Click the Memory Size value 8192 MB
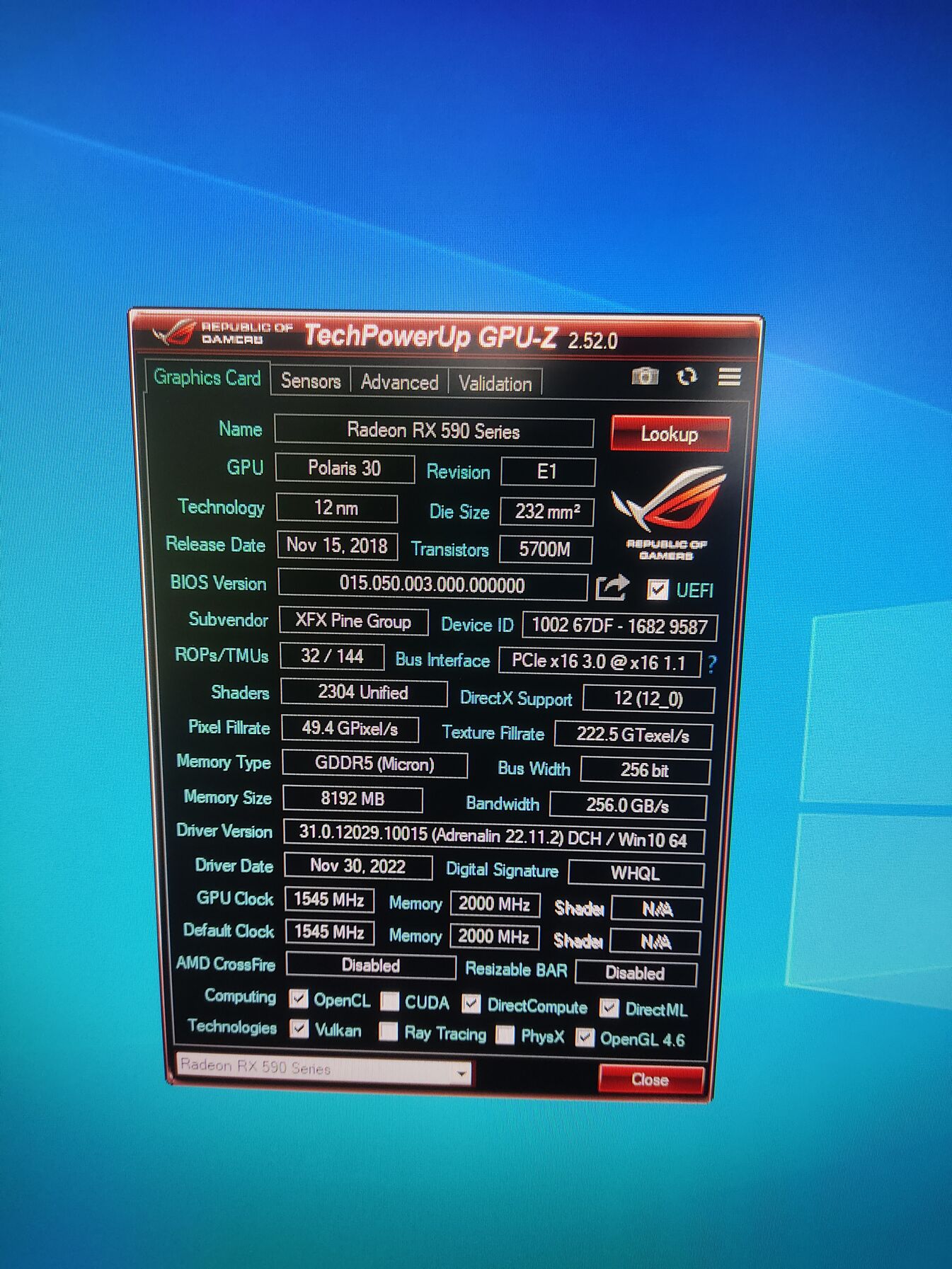 352,799
